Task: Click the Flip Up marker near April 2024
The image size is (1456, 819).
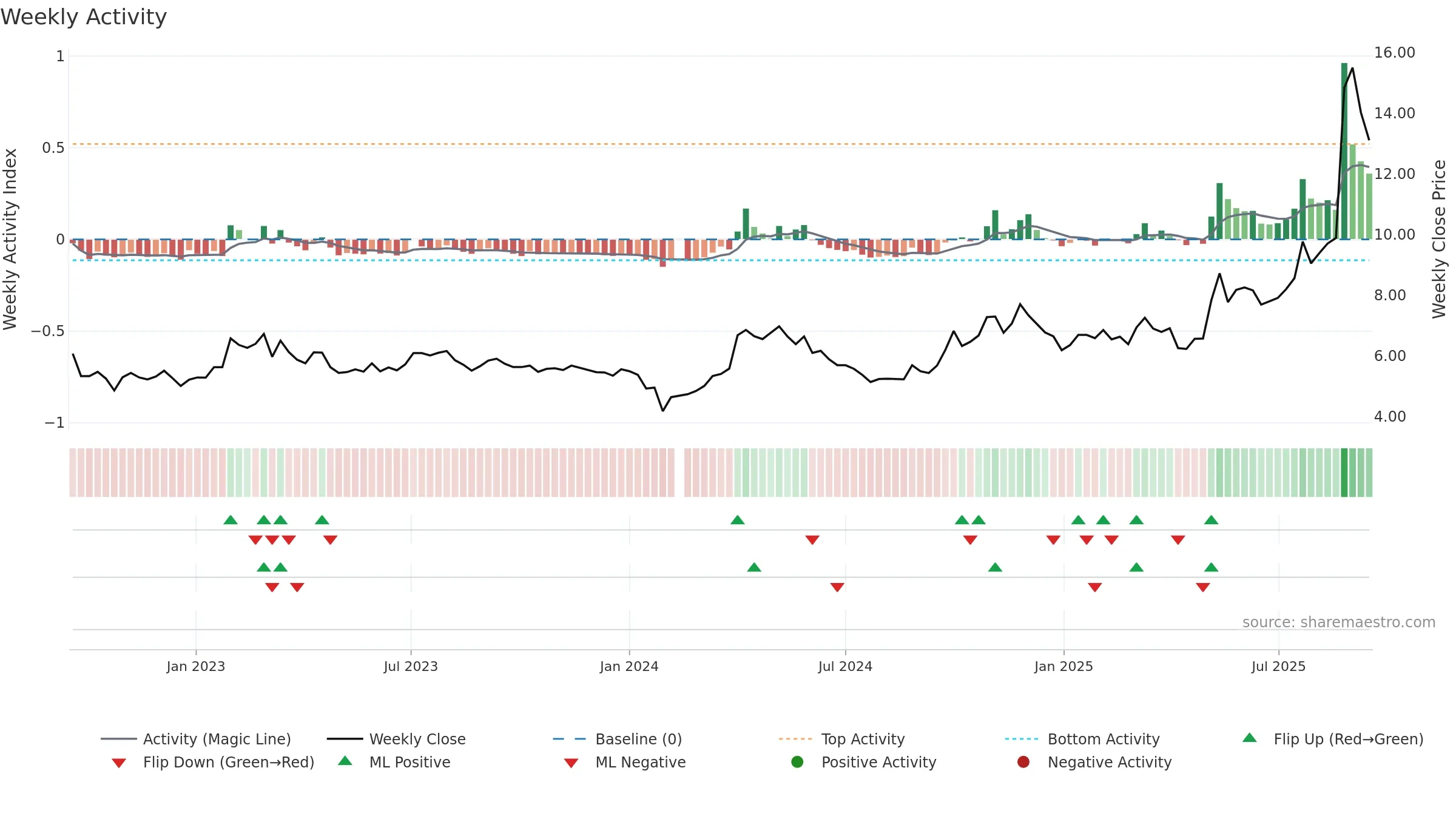Action: pos(738,520)
